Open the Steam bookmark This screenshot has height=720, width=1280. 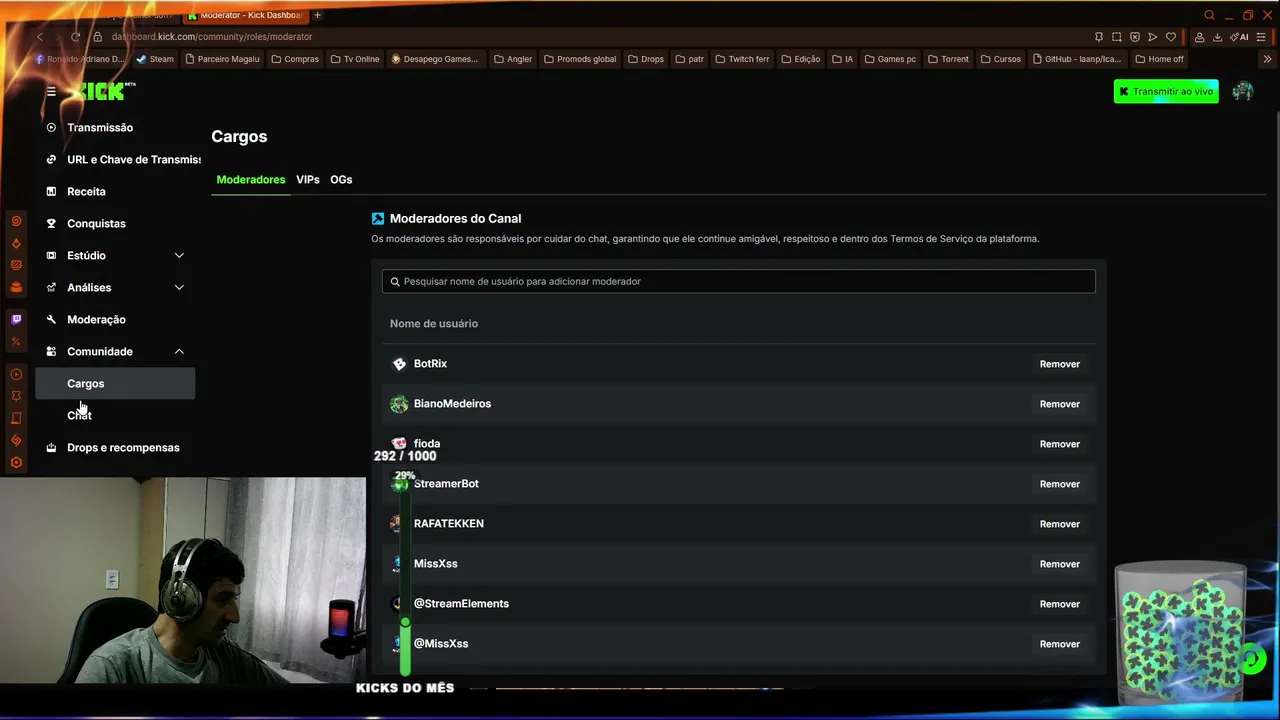tap(155, 59)
